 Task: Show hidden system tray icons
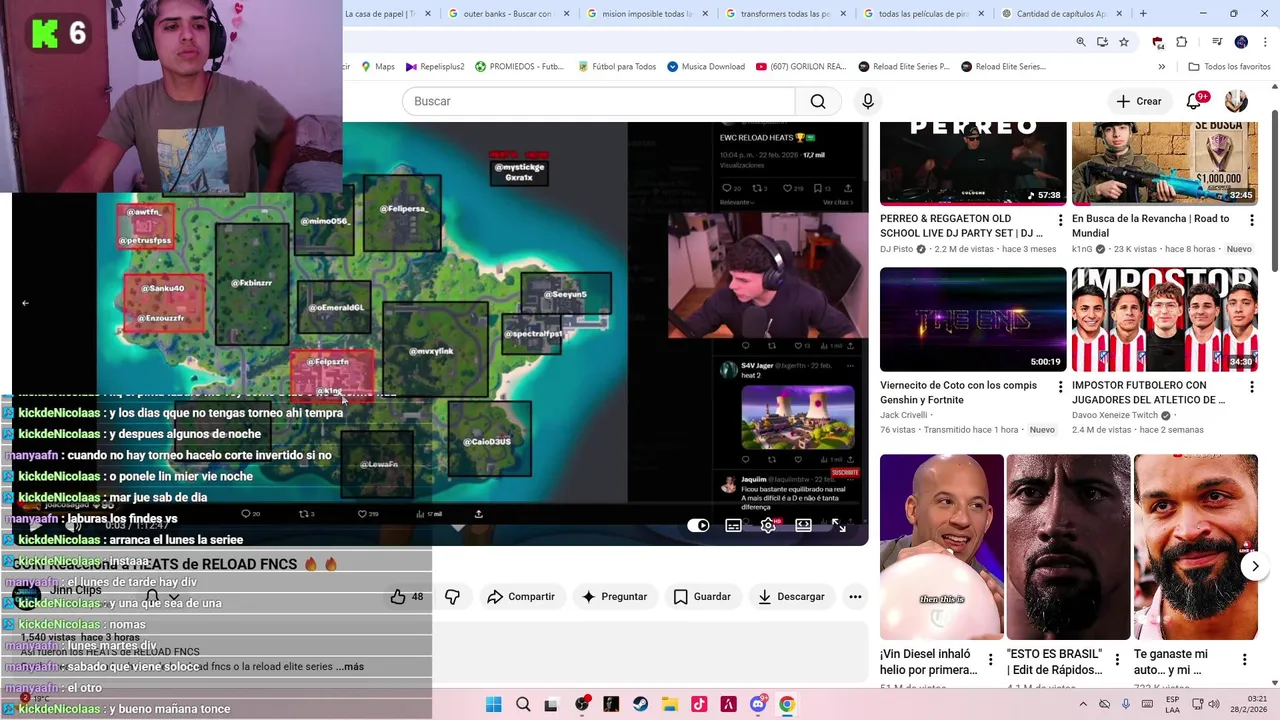(1082, 704)
